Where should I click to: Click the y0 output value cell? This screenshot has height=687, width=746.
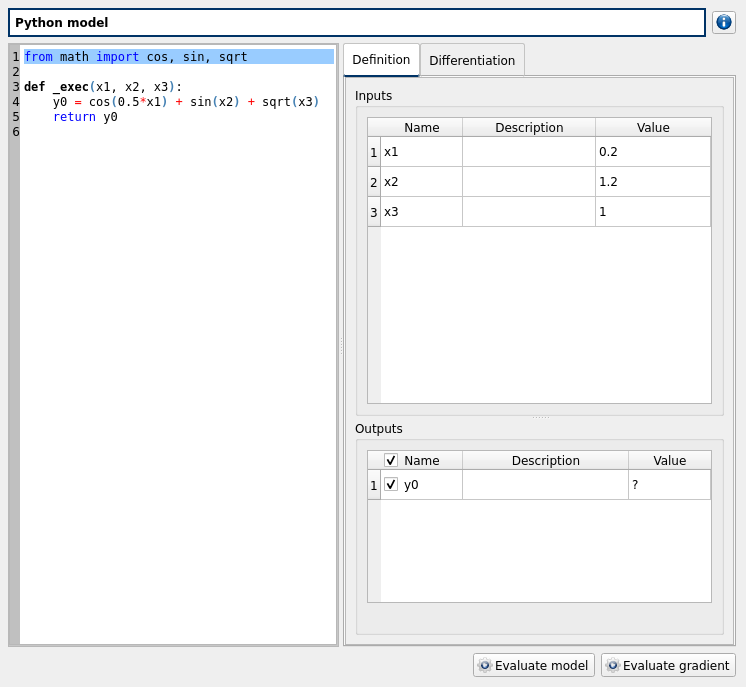coord(668,485)
